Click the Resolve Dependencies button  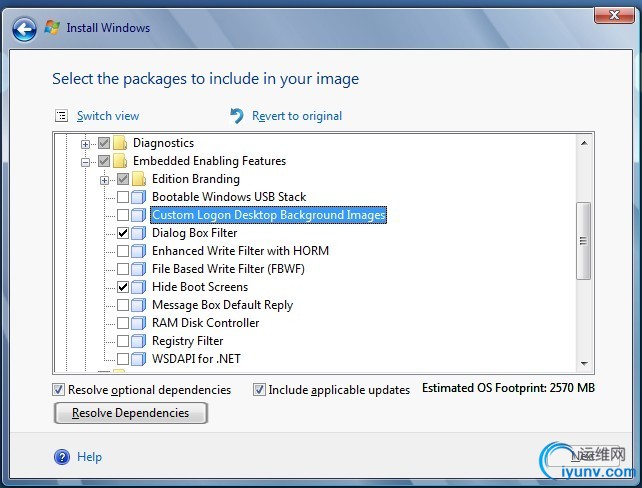pos(131,413)
